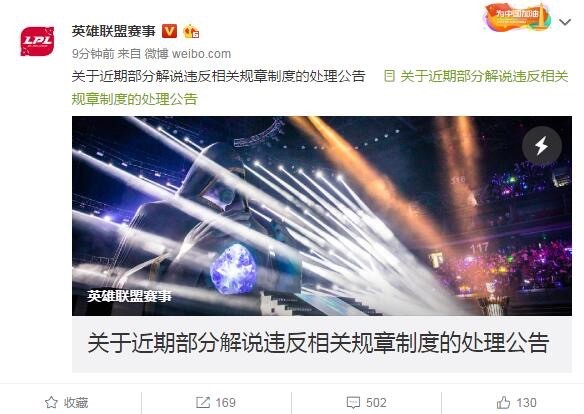Click the membership crown badge icon
The width and height of the screenshot is (584, 414).
[191, 31]
